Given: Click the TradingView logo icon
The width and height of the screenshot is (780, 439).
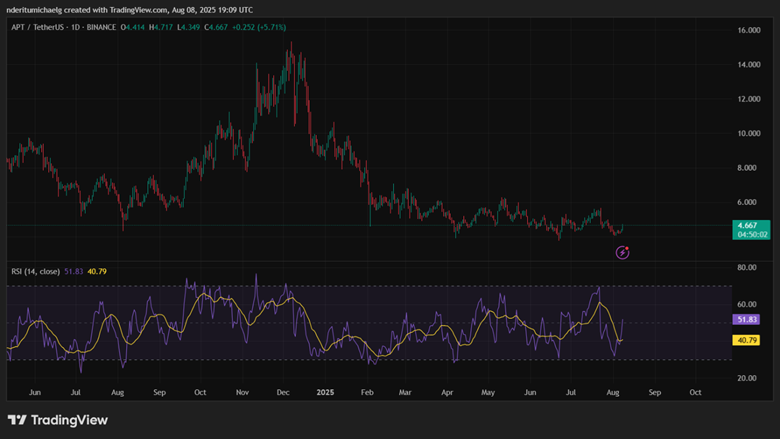Looking at the screenshot, I should [17, 420].
